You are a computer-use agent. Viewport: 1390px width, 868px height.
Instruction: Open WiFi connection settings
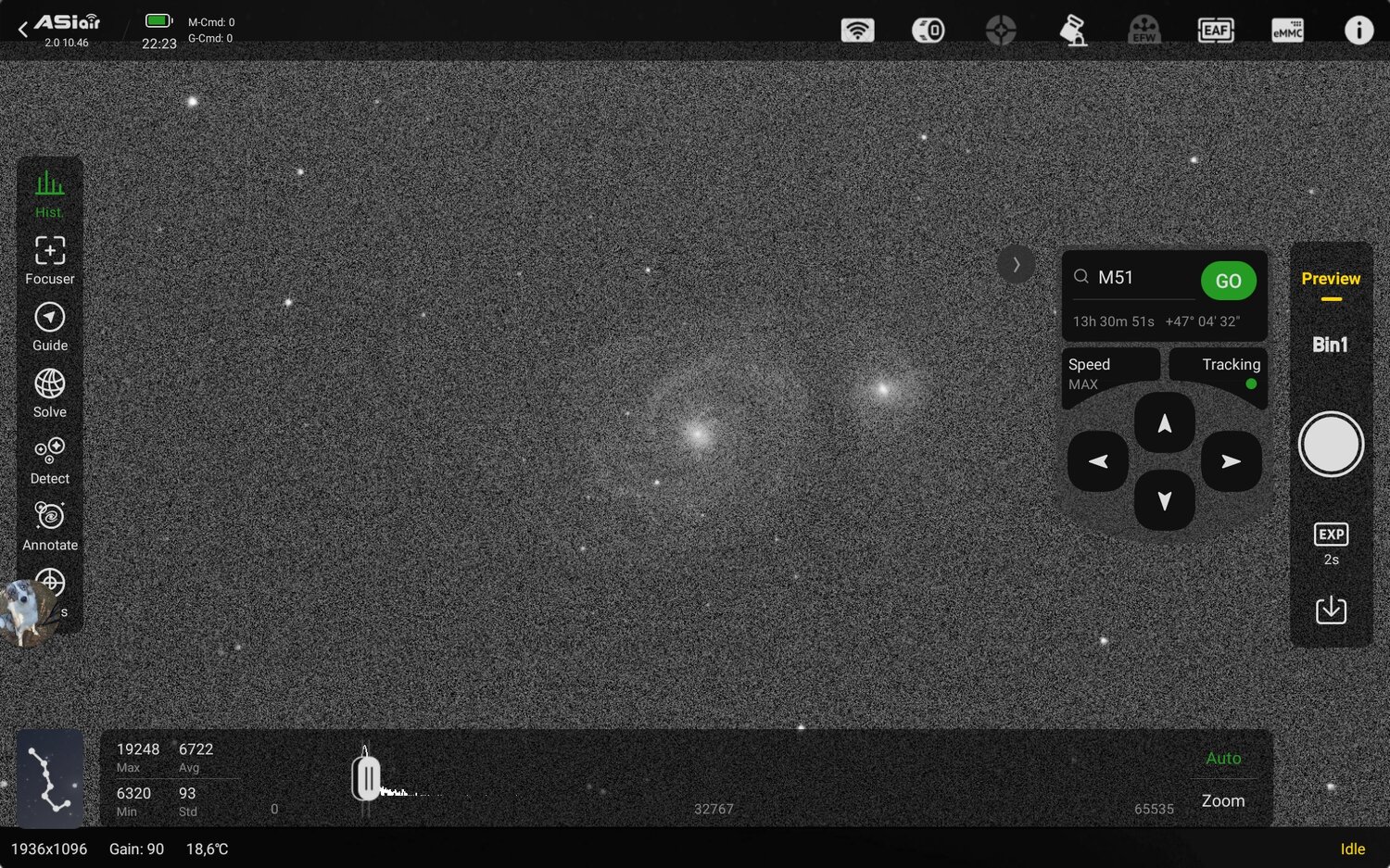(x=857, y=30)
